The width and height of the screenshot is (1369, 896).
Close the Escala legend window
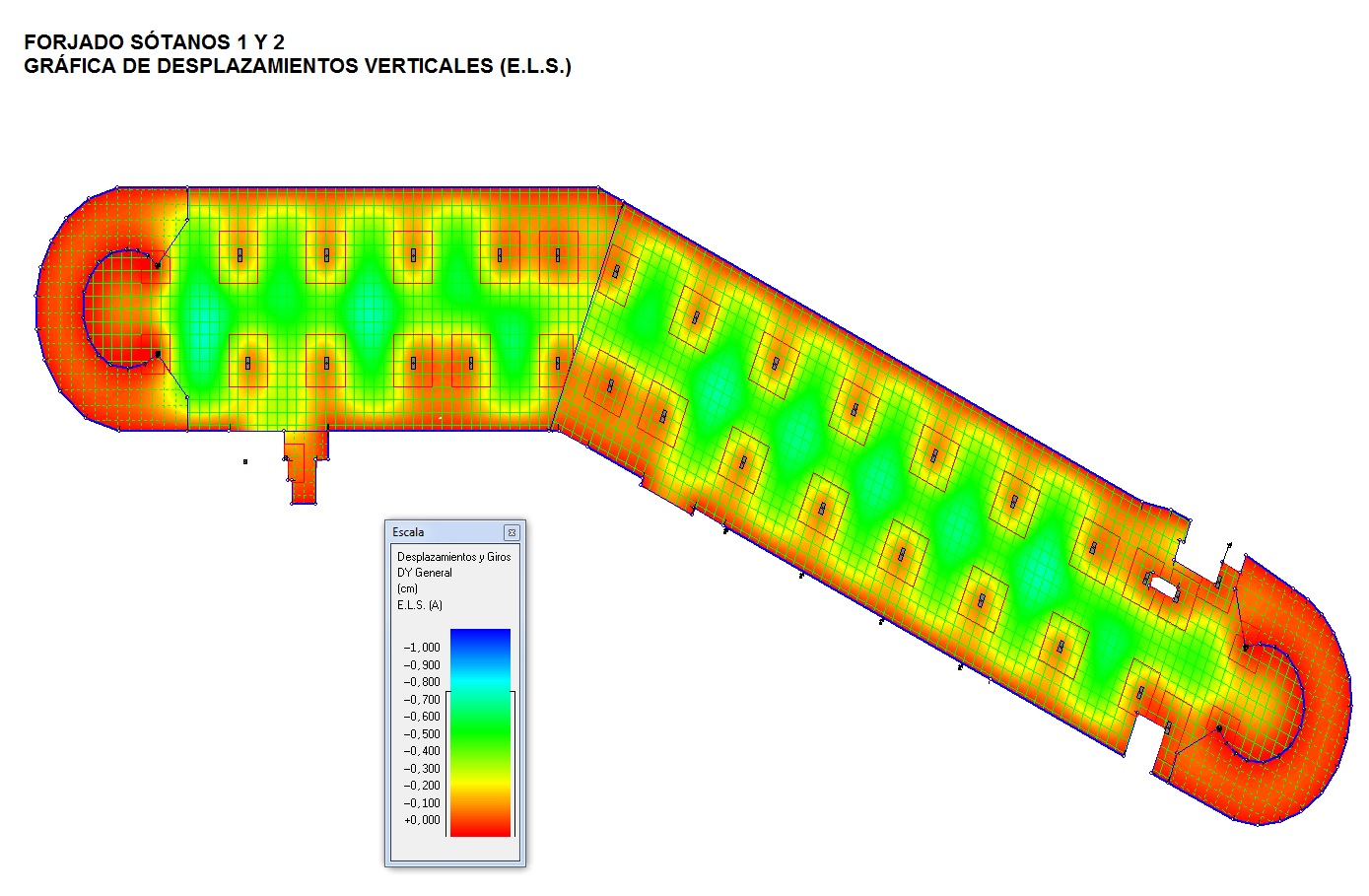[511, 532]
